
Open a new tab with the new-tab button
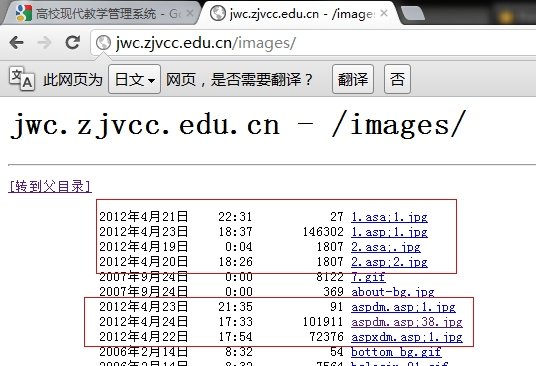413,13
